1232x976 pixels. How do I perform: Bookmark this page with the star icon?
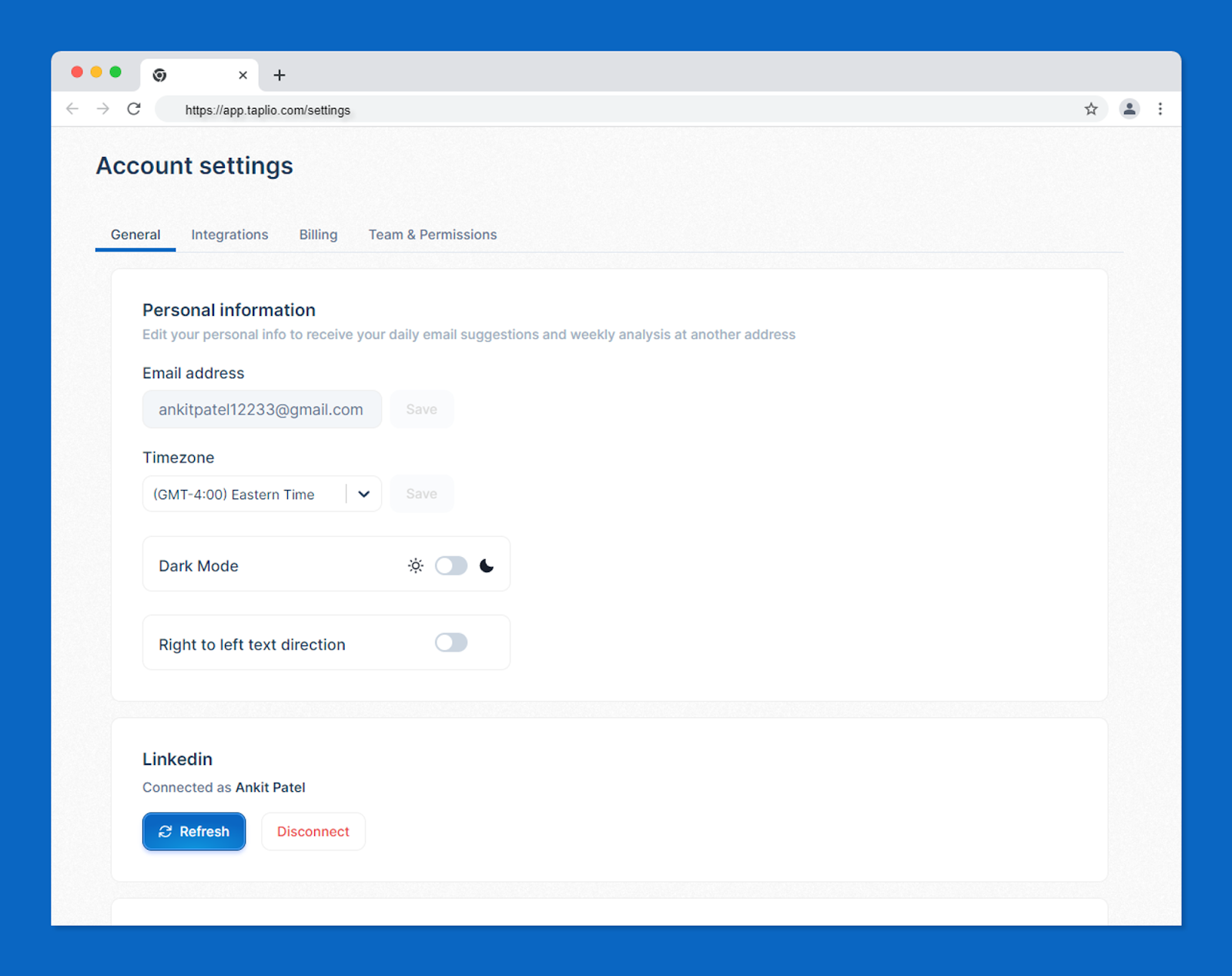coord(1091,109)
